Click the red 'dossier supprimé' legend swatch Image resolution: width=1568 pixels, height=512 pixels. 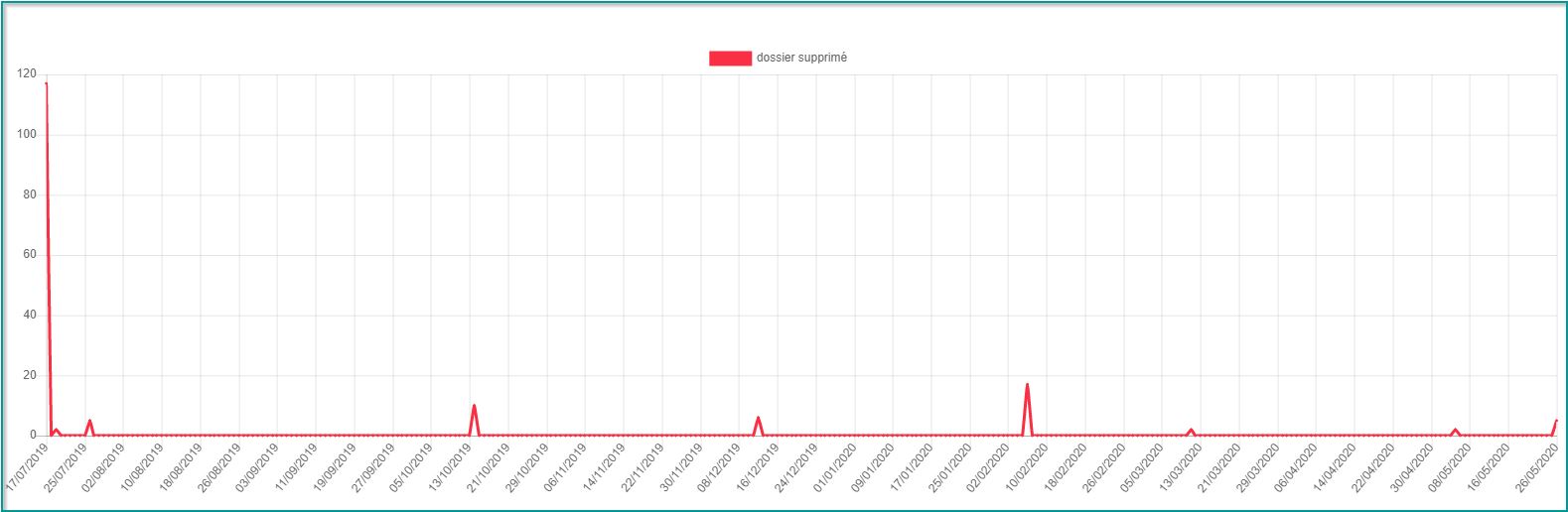point(730,59)
